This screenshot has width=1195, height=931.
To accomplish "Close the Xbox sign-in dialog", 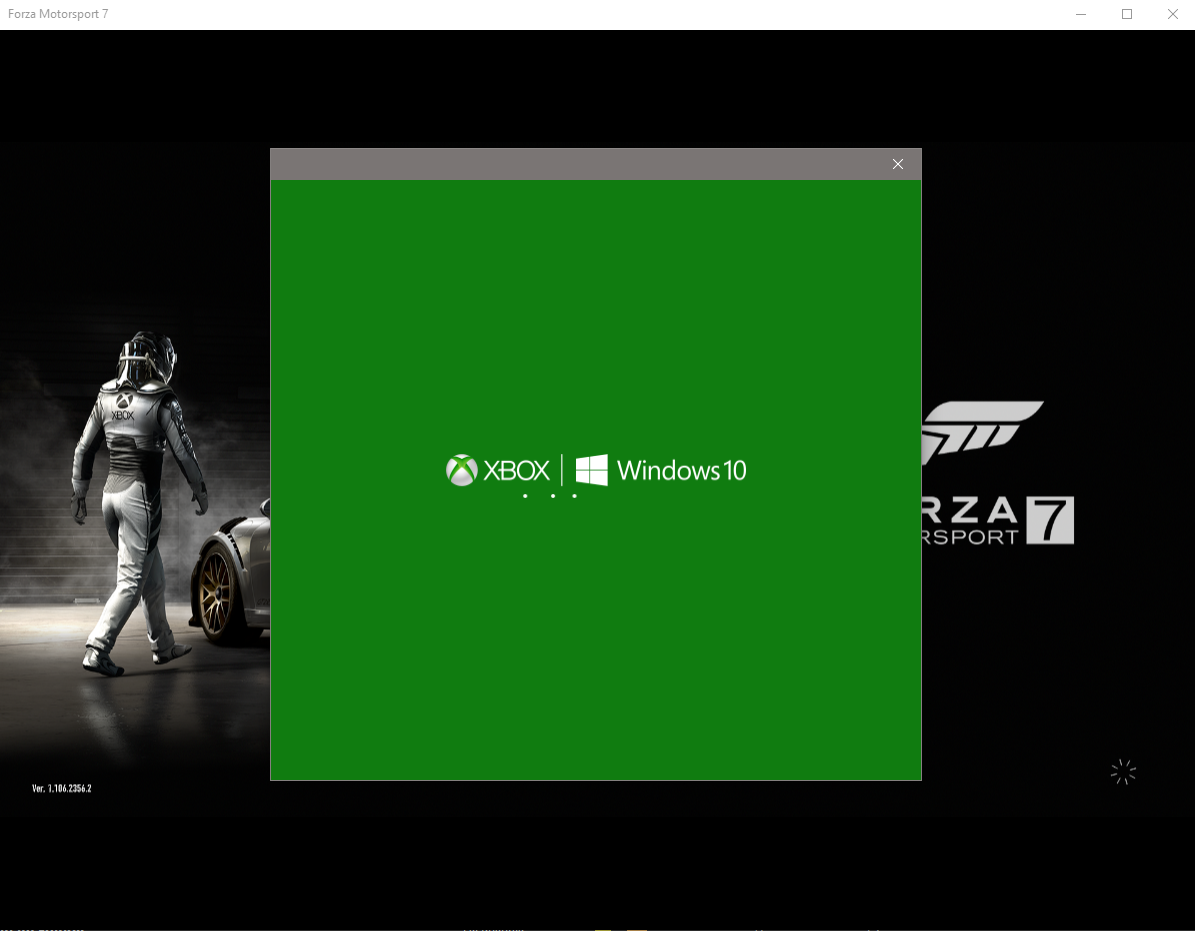I will [x=898, y=164].
